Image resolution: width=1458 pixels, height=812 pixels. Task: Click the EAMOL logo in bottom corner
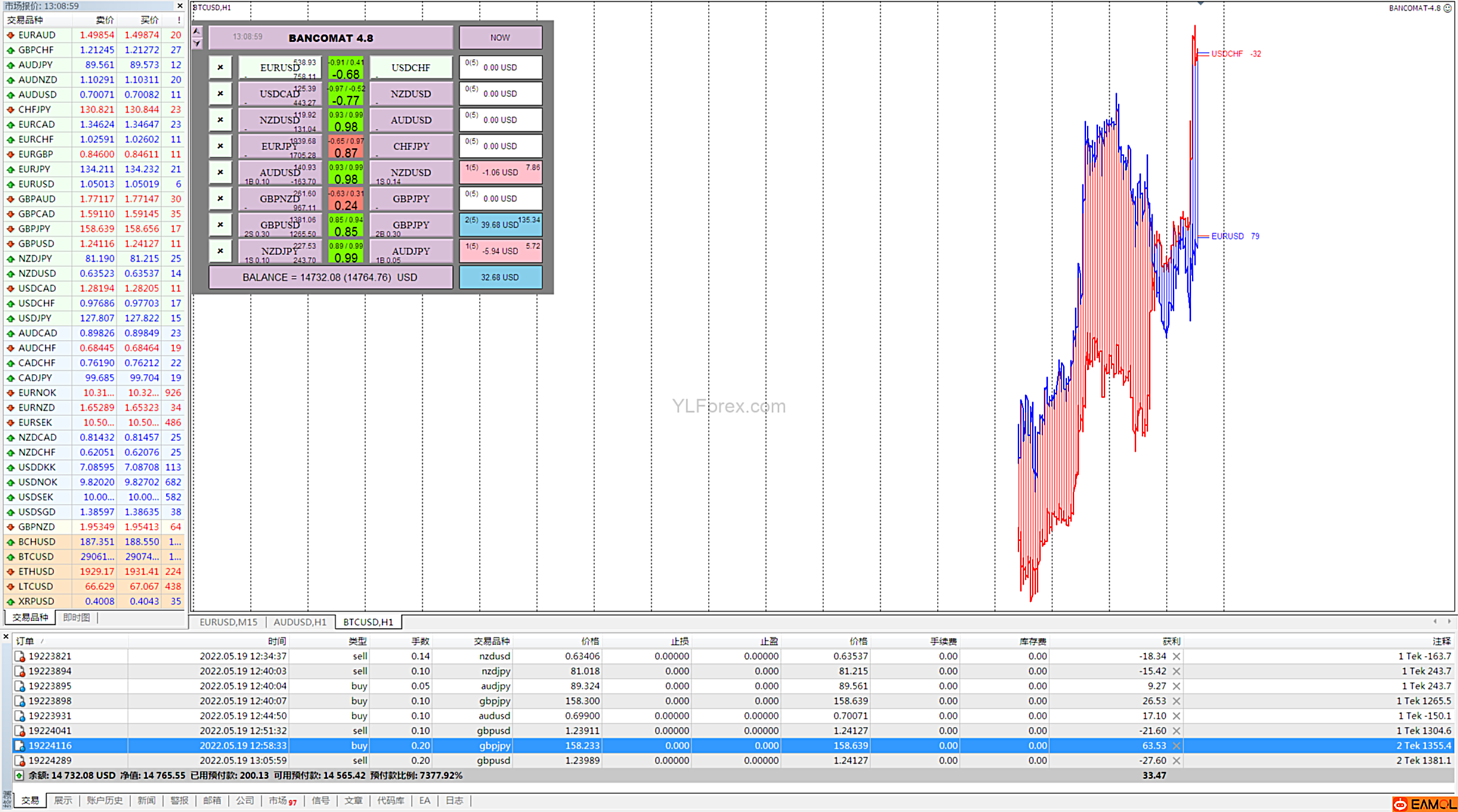[x=1425, y=804]
